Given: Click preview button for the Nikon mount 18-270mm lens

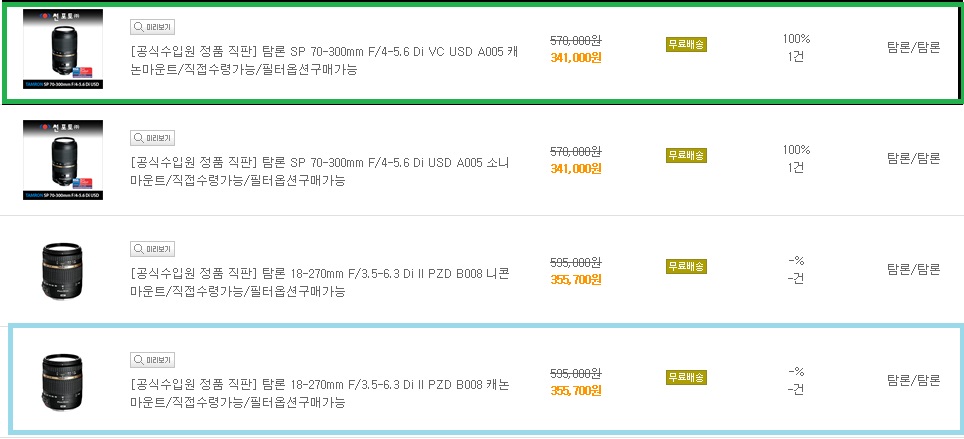Looking at the screenshot, I should (153, 249).
